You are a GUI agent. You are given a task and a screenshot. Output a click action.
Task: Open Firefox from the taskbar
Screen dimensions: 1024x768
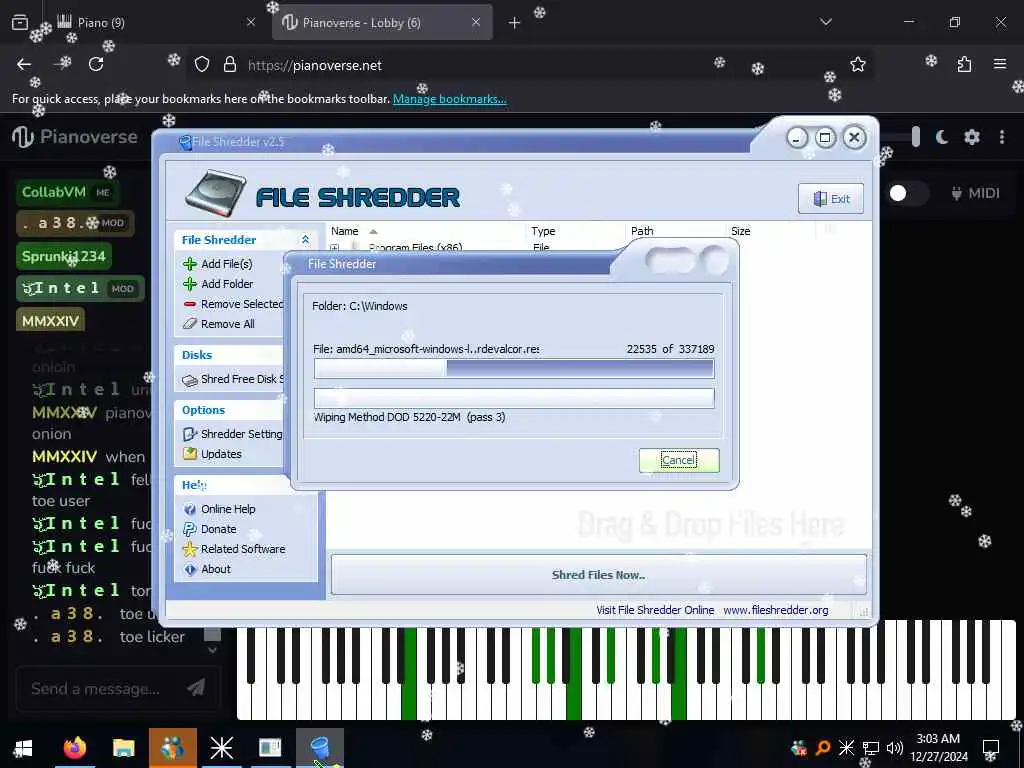point(74,748)
